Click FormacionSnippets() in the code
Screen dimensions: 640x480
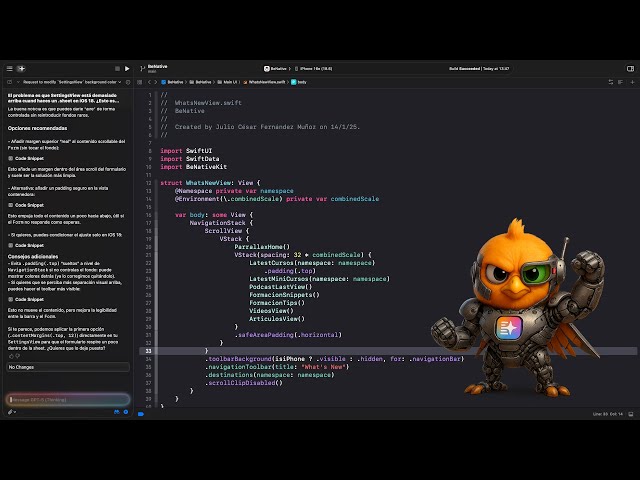click(x=284, y=295)
